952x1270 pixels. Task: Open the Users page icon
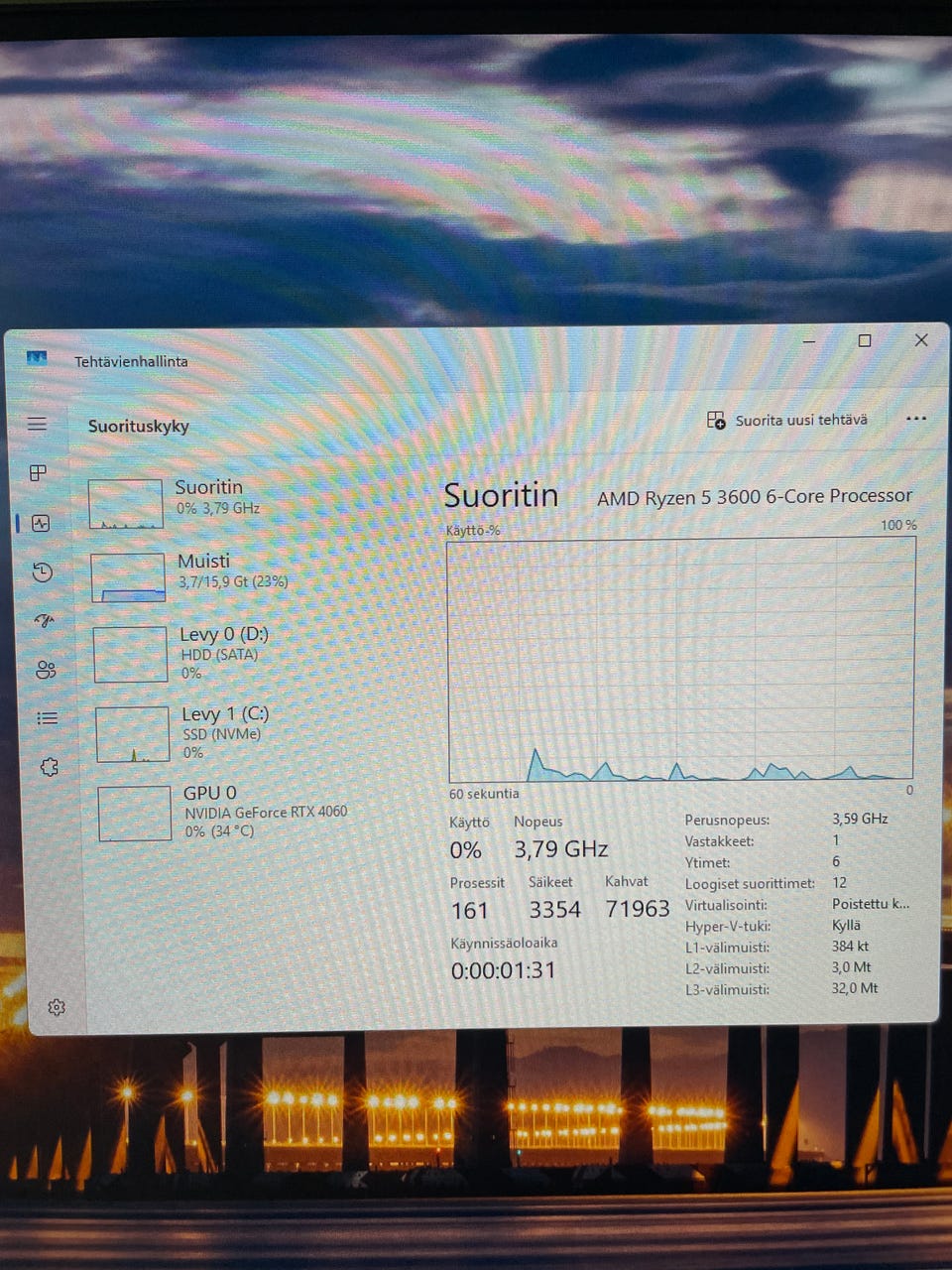[46, 670]
